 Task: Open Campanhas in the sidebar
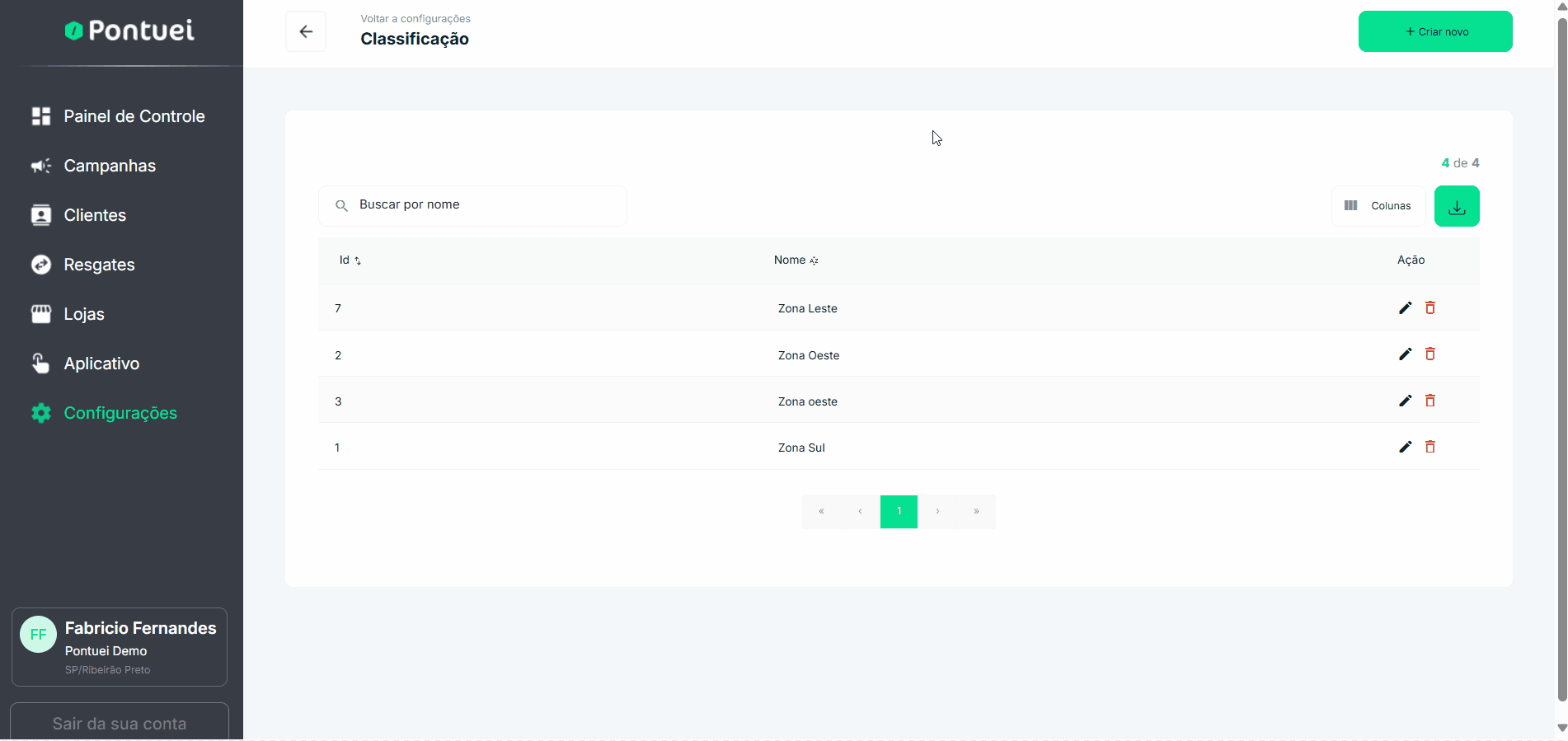point(110,166)
